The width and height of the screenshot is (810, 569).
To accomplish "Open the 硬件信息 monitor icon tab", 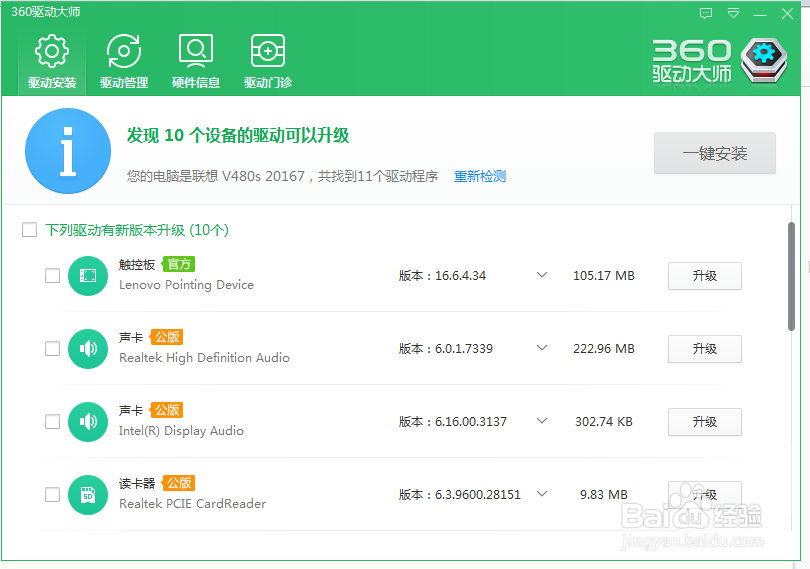I will click(196, 61).
